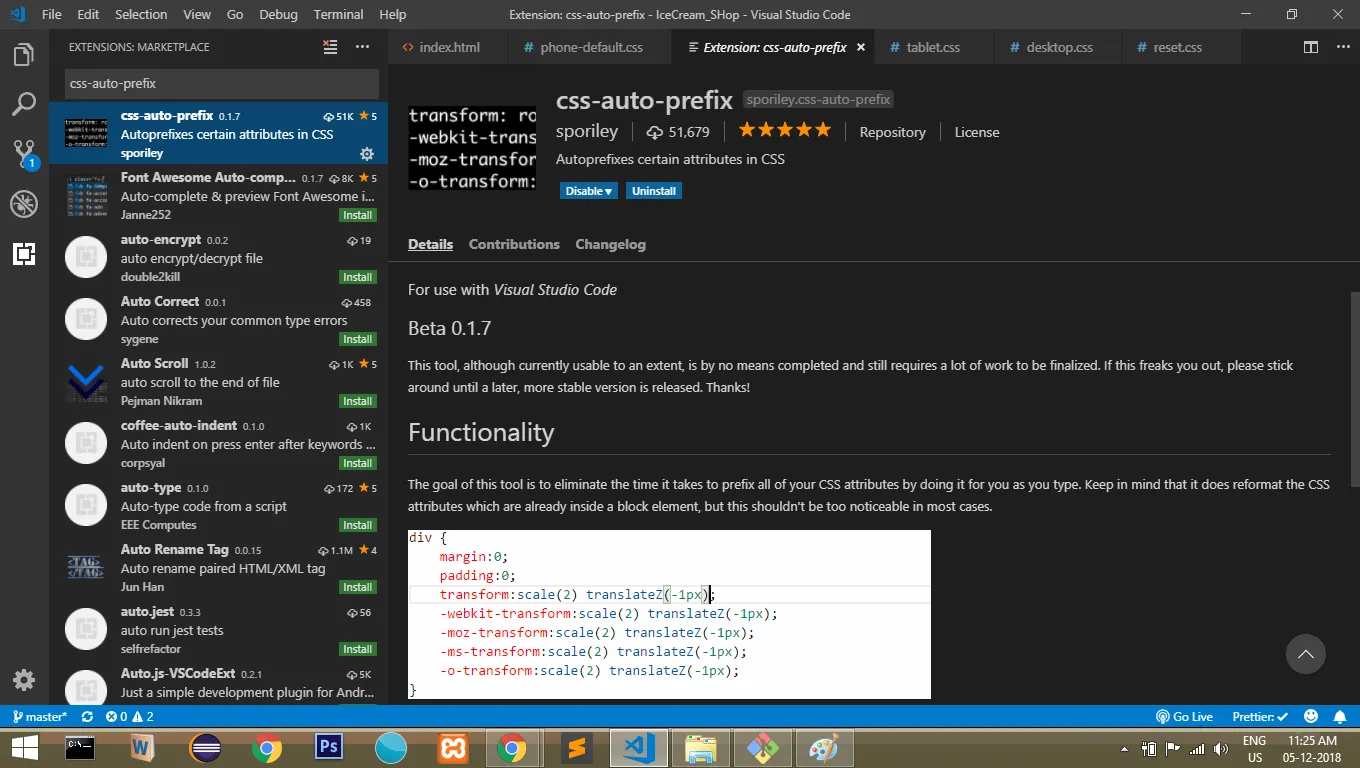Uninstall the css-auto-prefix extension
Screen dimensions: 1360x768
point(654,191)
